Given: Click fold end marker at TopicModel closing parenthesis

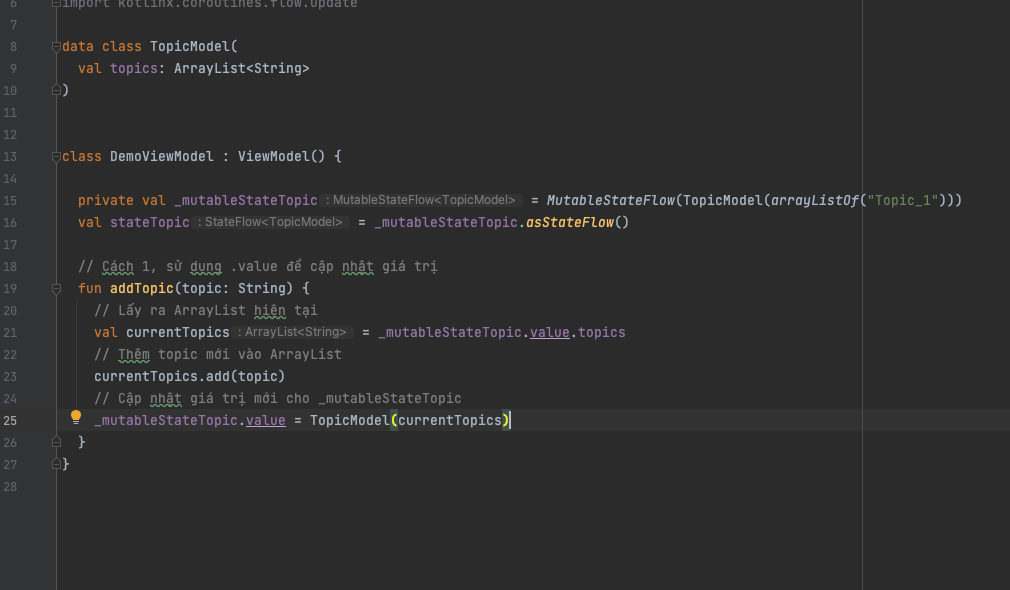Looking at the screenshot, I should point(57,90).
